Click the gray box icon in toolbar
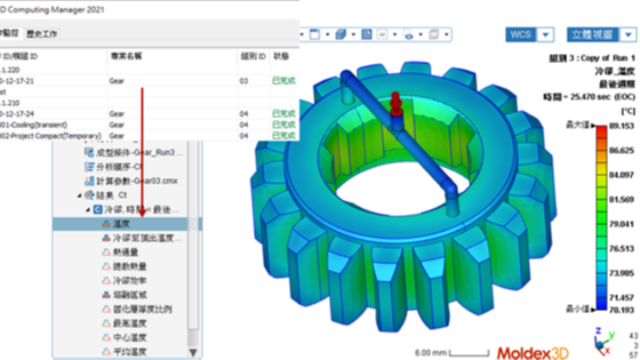 tap(434, 35)
